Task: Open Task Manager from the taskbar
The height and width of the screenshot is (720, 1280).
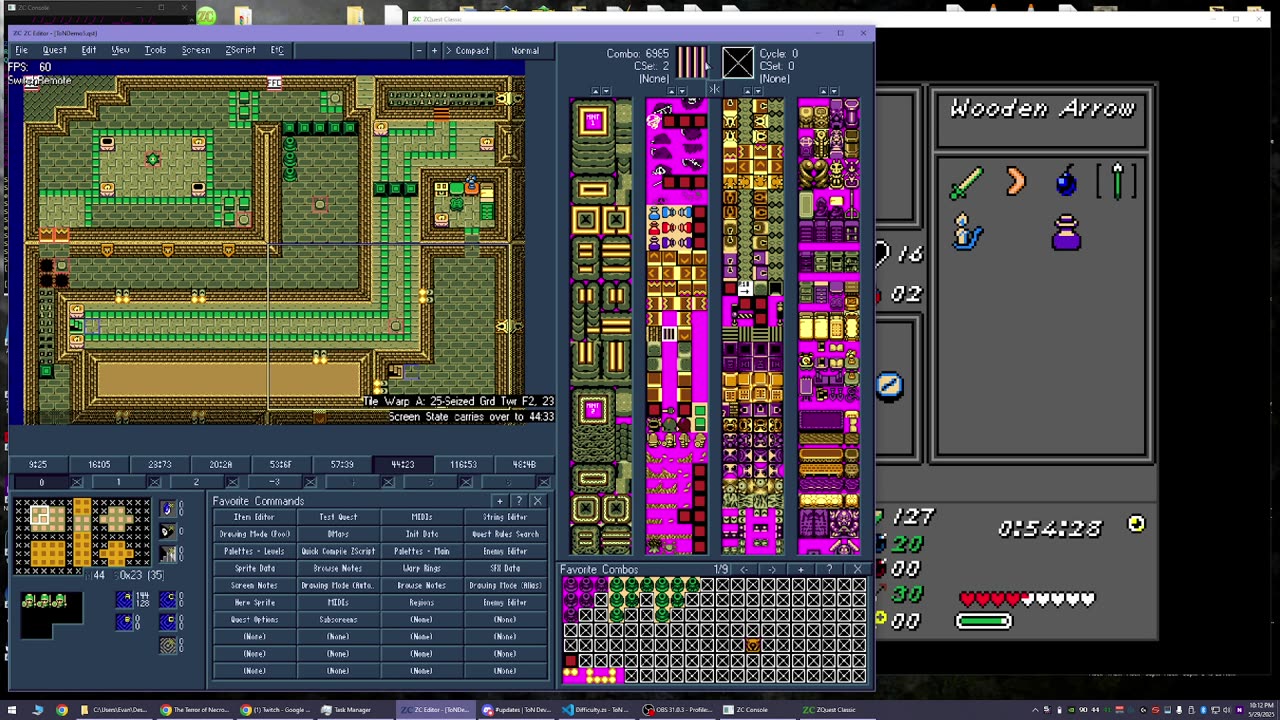Action: coord(346,710)
